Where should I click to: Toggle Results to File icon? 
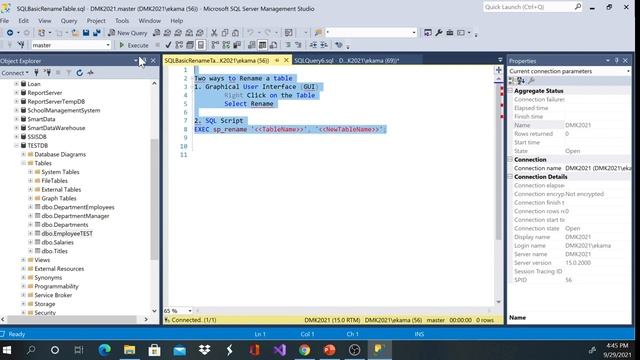[x=273, y=45]
